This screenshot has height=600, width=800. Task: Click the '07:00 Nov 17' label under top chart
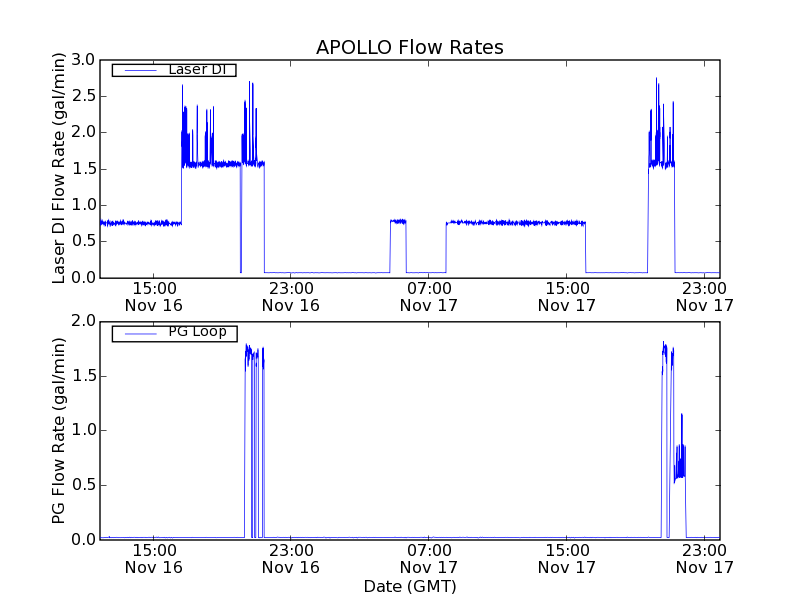click(x=429, y=297)
